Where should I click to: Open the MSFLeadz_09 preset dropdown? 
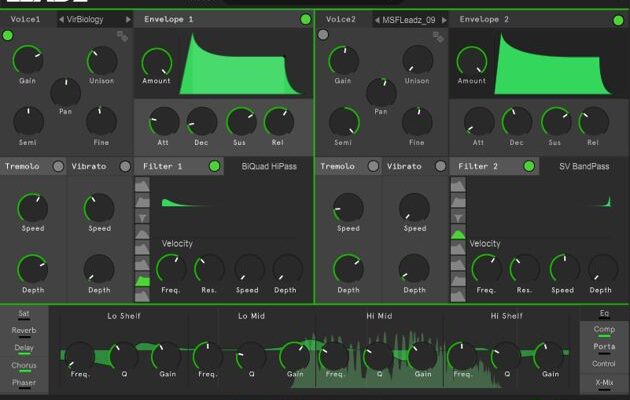[408, 20]
